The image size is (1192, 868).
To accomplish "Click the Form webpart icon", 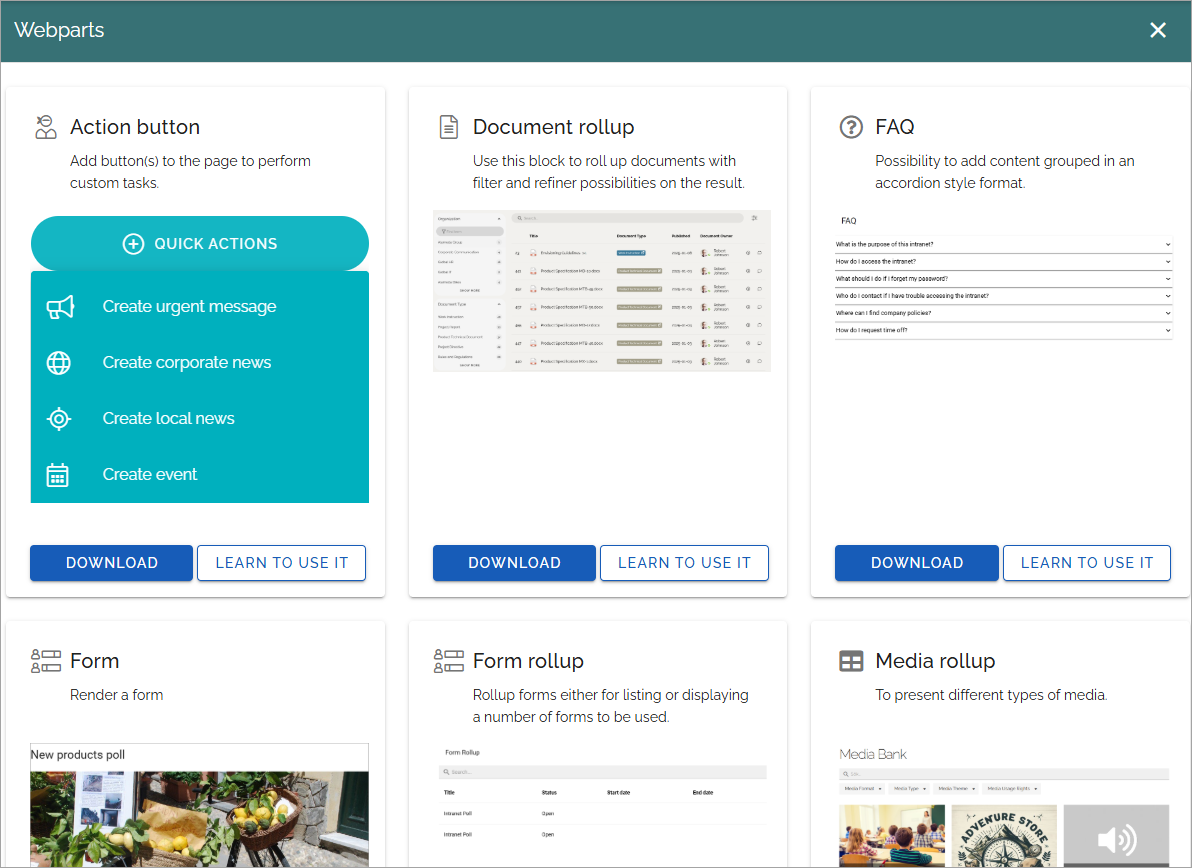I will click(46, 661).
